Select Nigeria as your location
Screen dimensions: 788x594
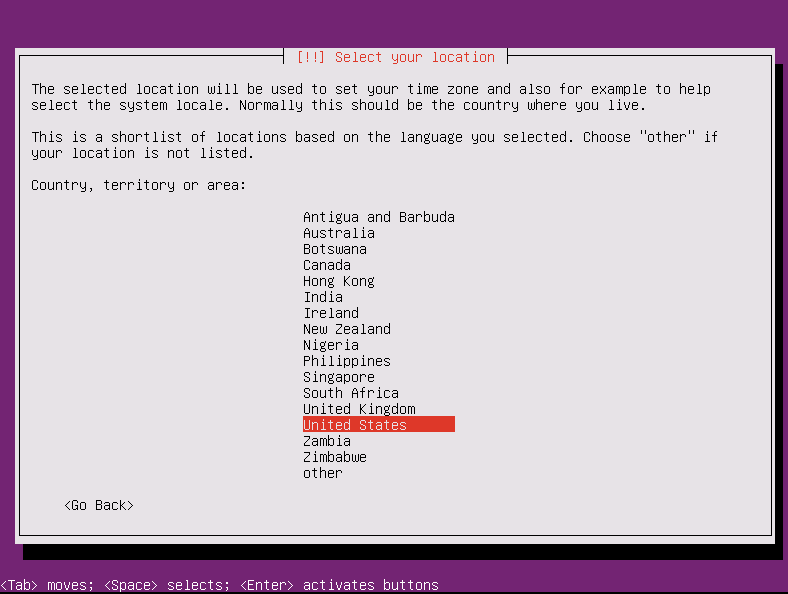click(331, 345)
